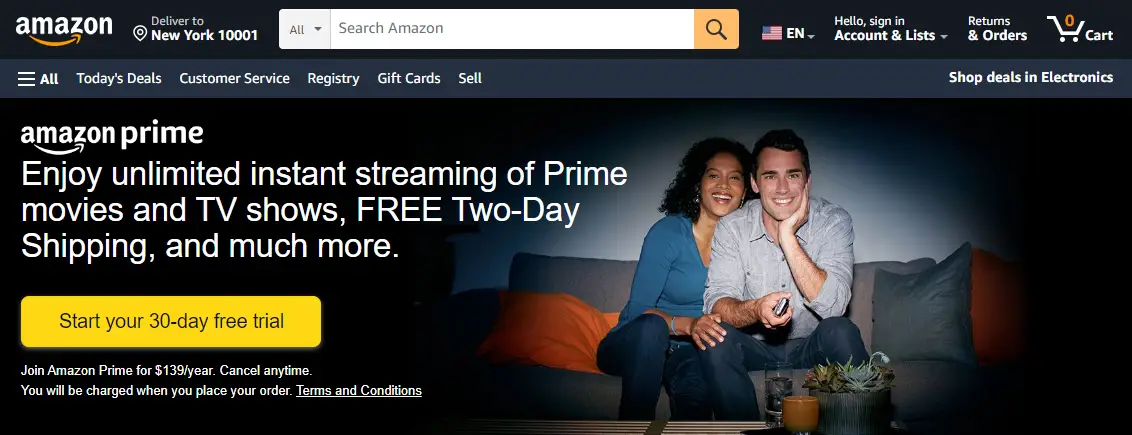The image size is (1132, 435).
Task: Open Today's Deals
Action: 119,79
